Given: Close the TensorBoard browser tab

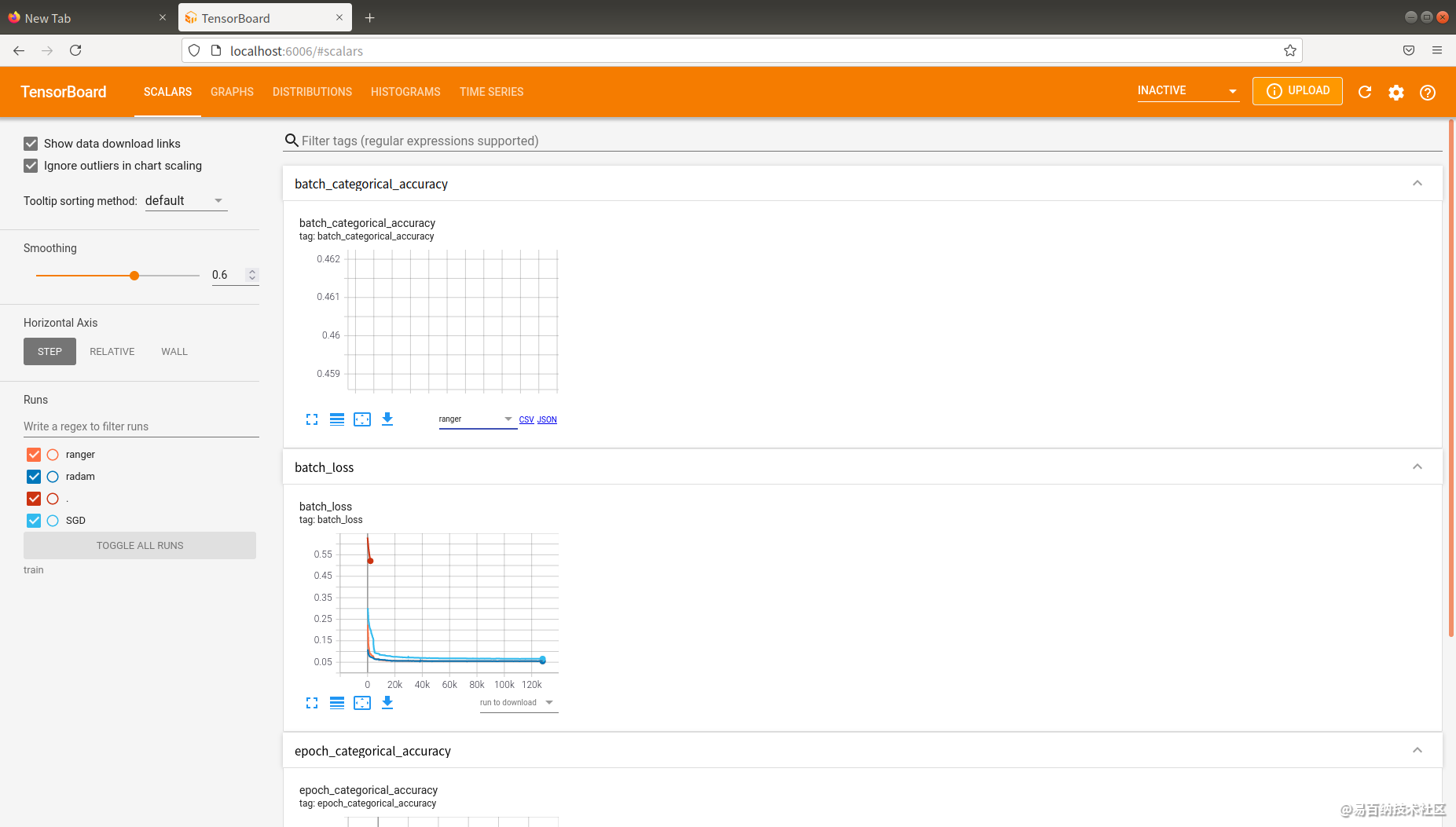Looking at the screenshot, I should tap(339, 17).
